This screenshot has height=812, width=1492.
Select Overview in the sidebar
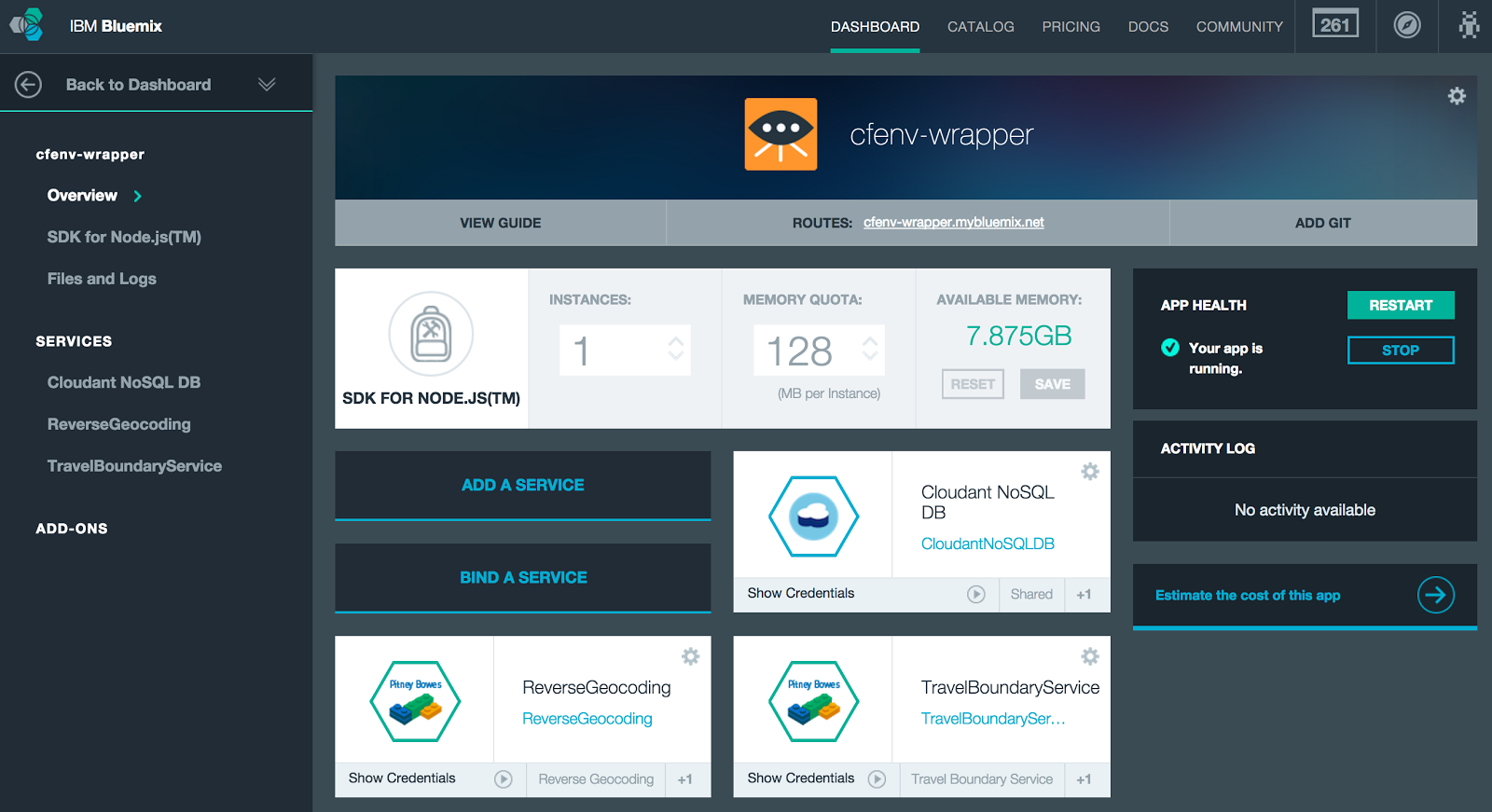tap(82, 196)
